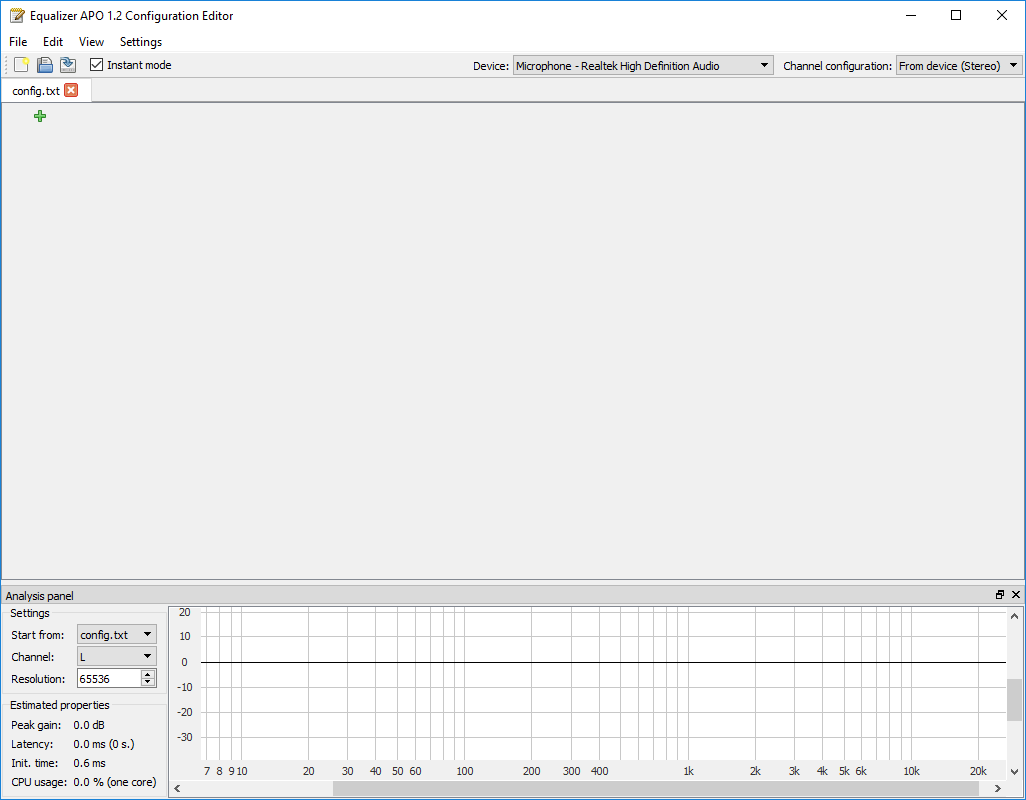Expand the Start from dropdown
This screenshot has height=800, width=1026.
click(x=116, y=635)
